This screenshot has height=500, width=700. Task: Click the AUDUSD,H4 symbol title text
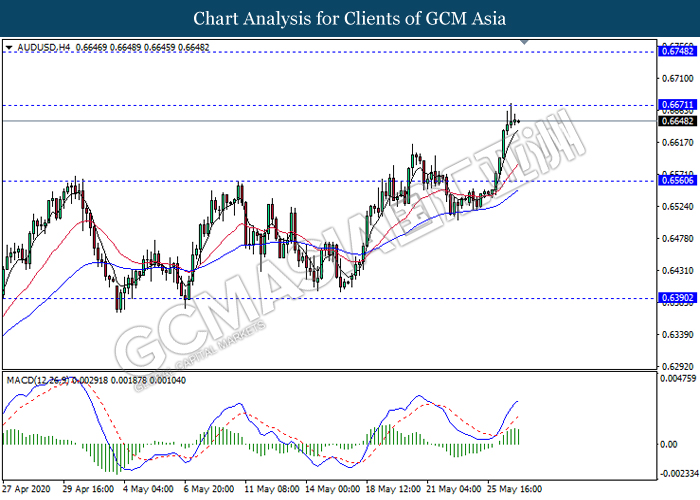click(44, 47)
